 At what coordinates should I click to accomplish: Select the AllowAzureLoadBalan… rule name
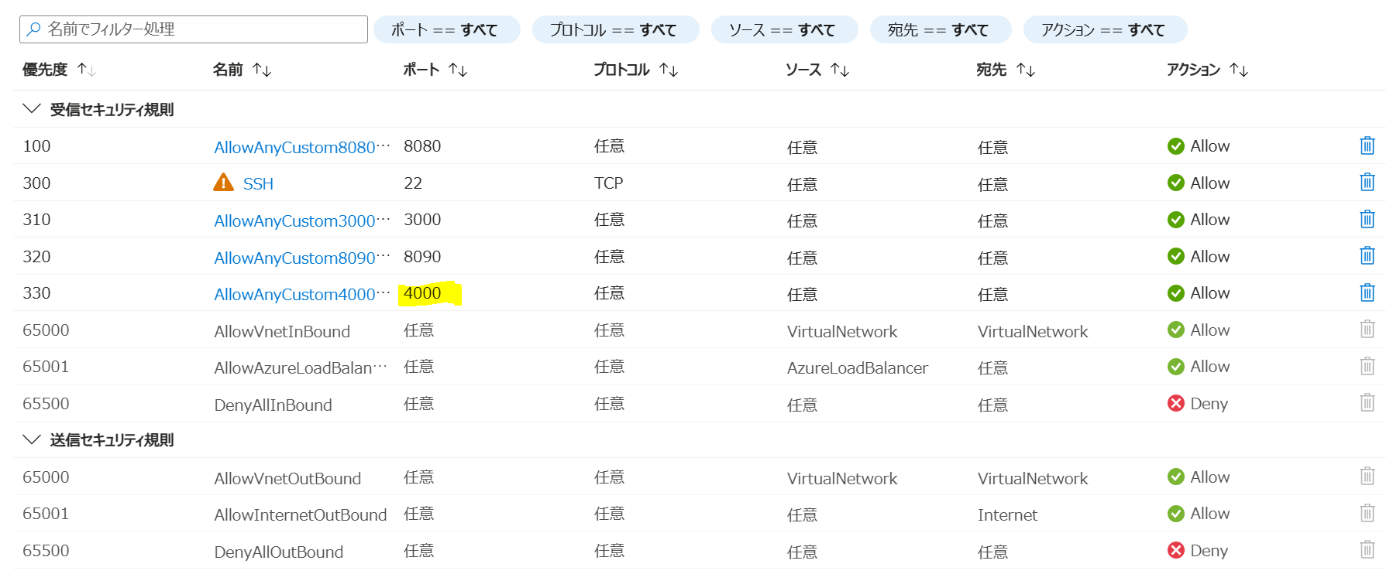(301, 368)
